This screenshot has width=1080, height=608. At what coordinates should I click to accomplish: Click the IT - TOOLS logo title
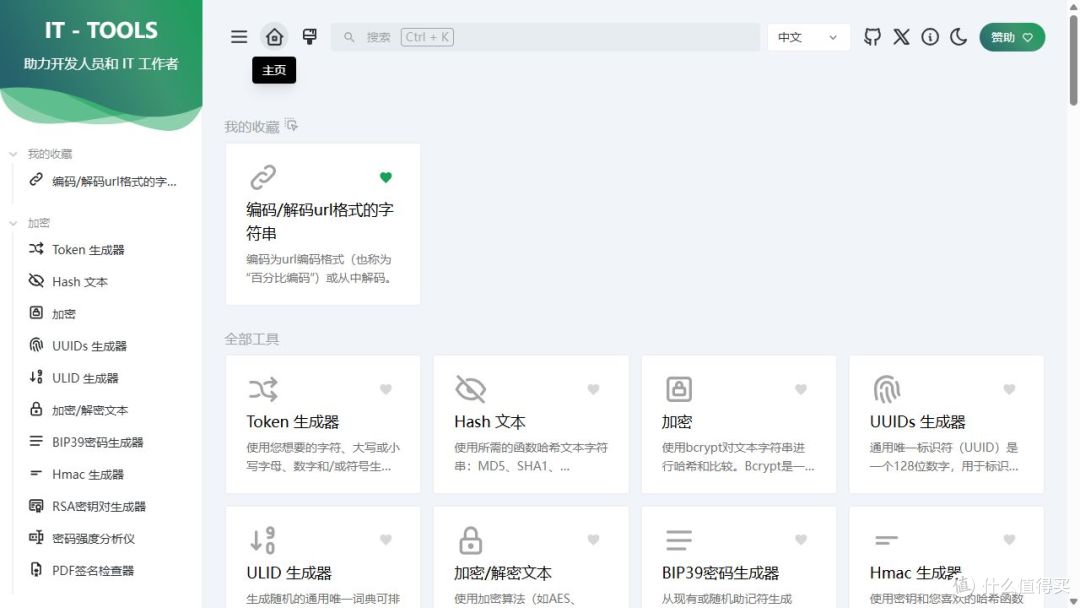pyautogui.click(x=101, y=30)
